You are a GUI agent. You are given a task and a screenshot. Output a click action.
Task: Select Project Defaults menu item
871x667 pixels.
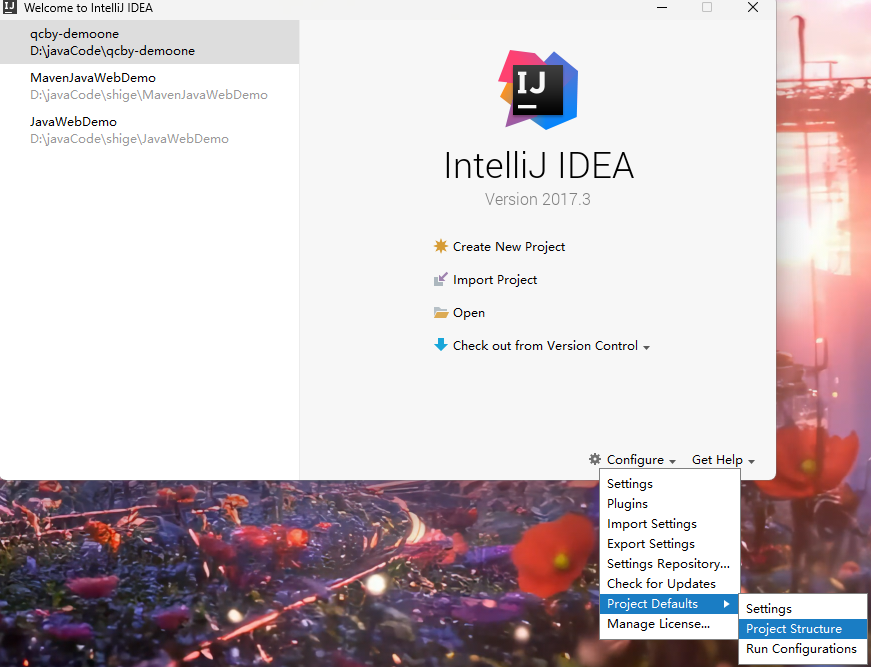click(670, 604)
